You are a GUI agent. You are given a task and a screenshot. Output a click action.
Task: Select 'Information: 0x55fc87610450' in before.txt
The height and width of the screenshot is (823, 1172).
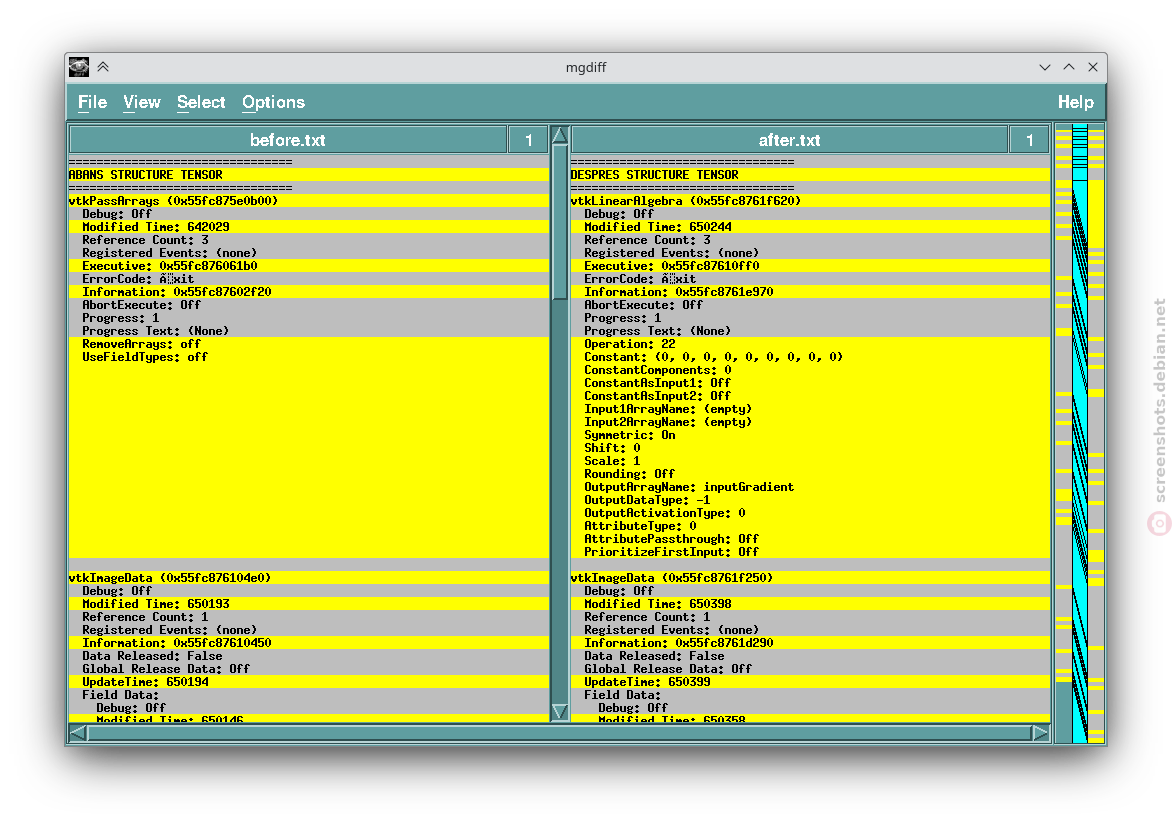point(309,643)
